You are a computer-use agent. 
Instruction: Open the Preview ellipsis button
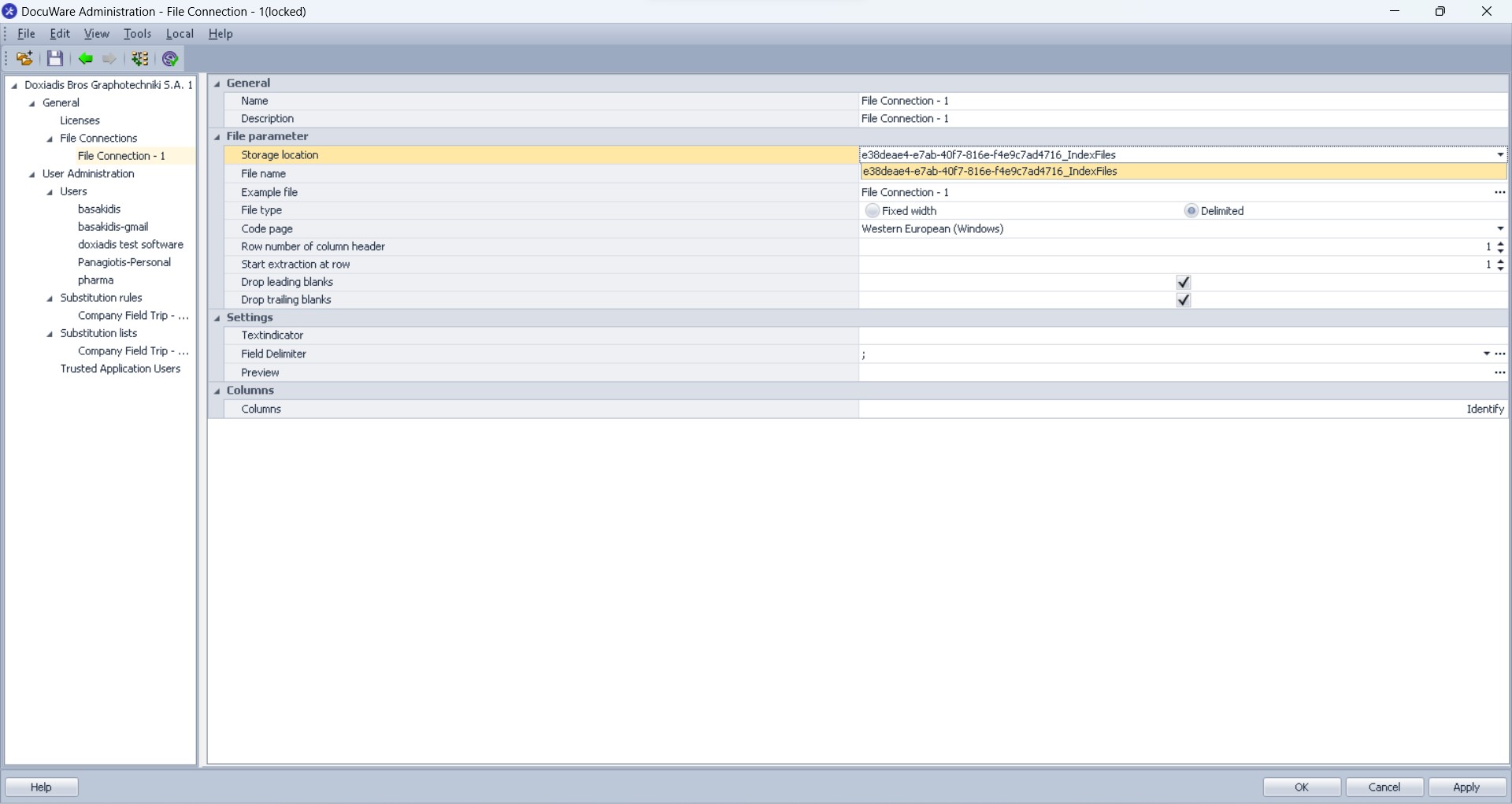1499,372
